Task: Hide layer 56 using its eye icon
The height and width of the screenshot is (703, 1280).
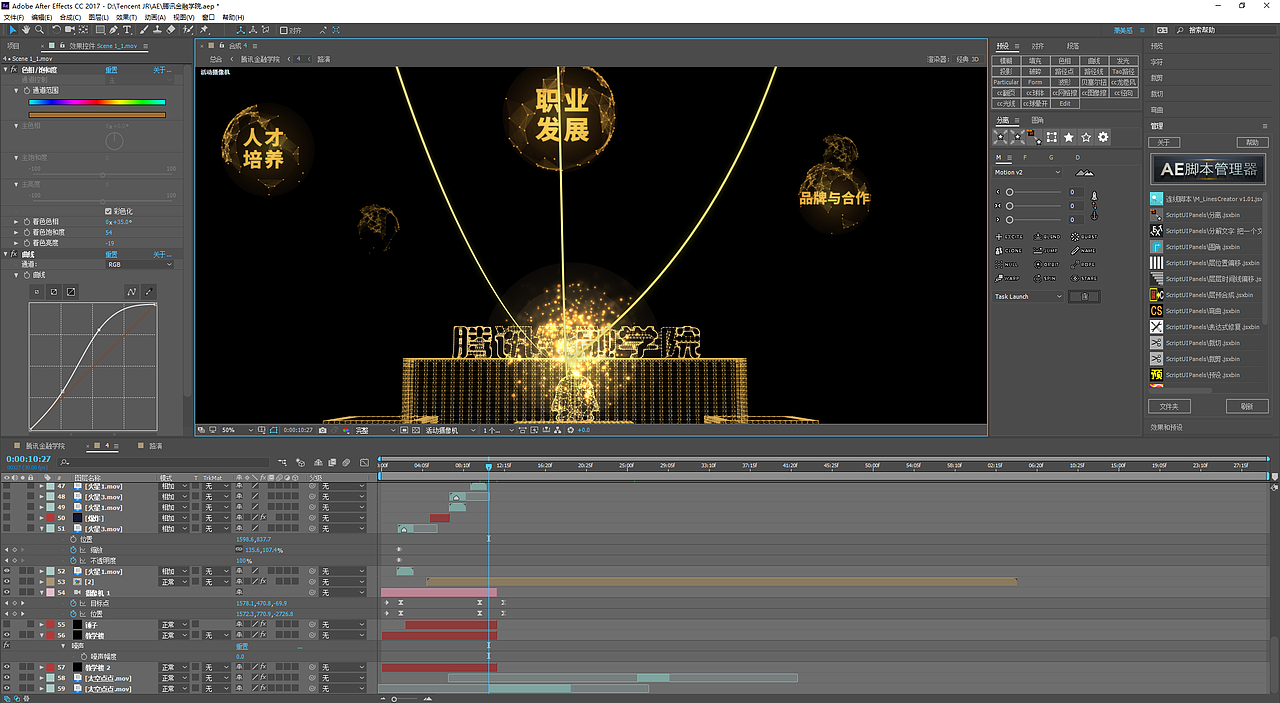Action: 6,635
